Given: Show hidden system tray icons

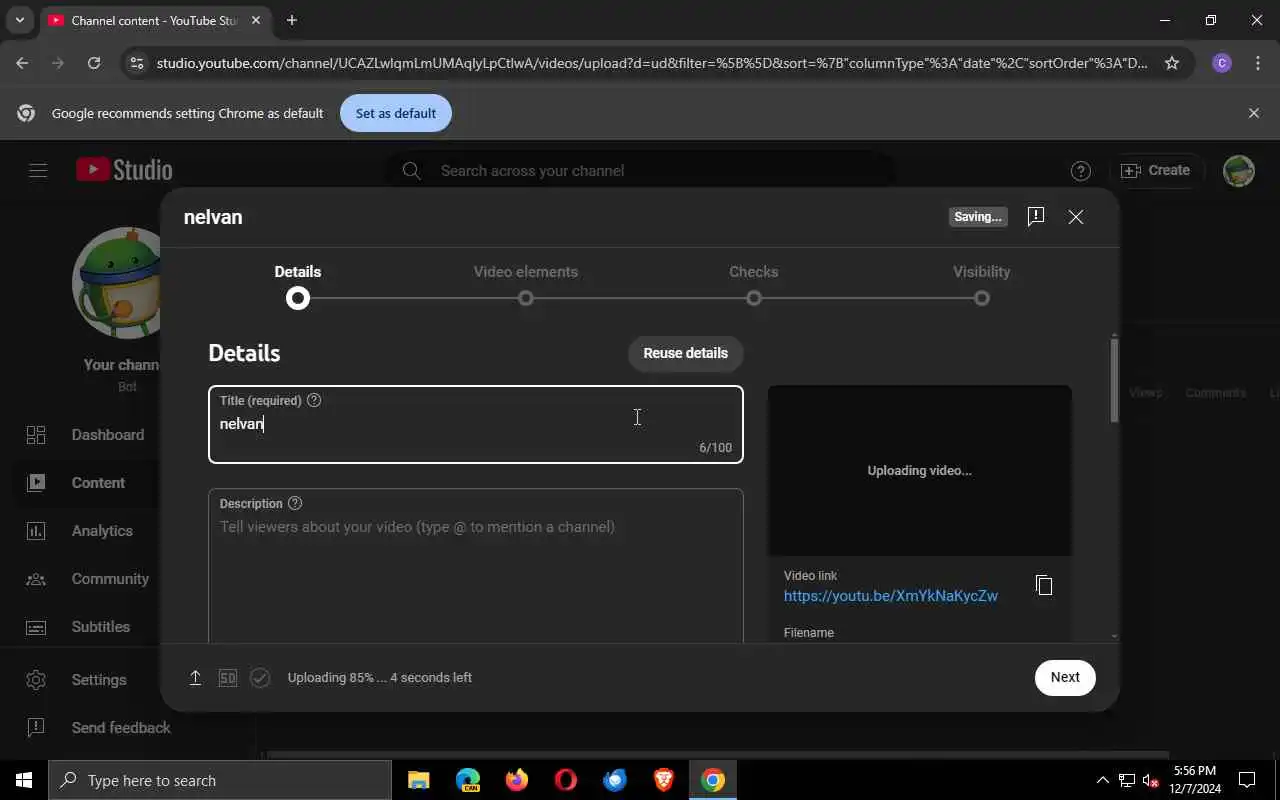Looking at the screenshot, I should pos(1103,780).
